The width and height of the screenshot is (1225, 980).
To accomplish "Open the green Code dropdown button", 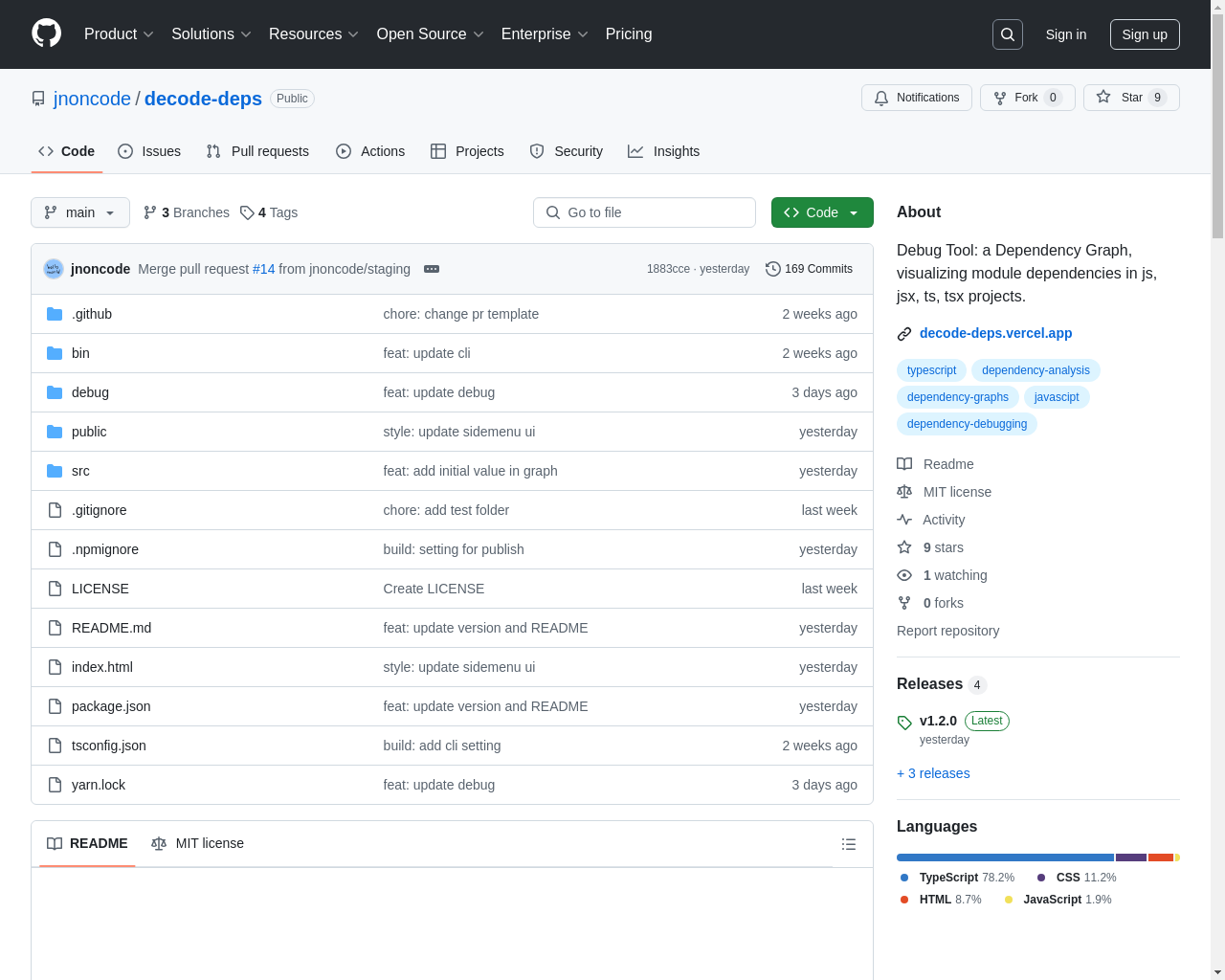I will click(x=822, y=212).
